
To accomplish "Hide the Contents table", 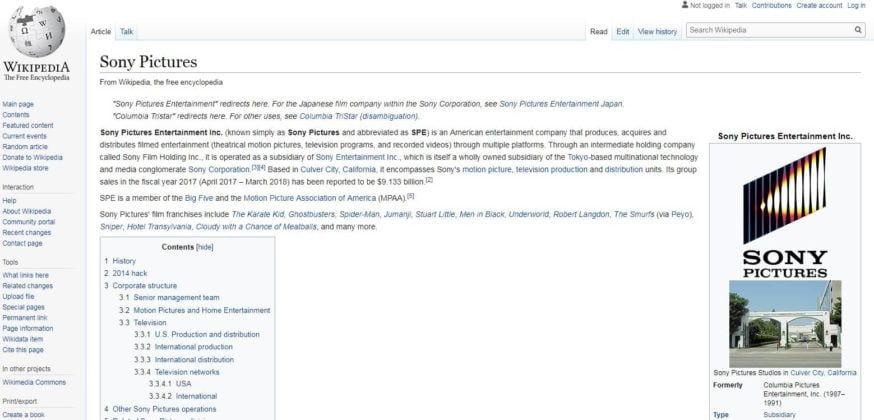I will coord(204,247).
